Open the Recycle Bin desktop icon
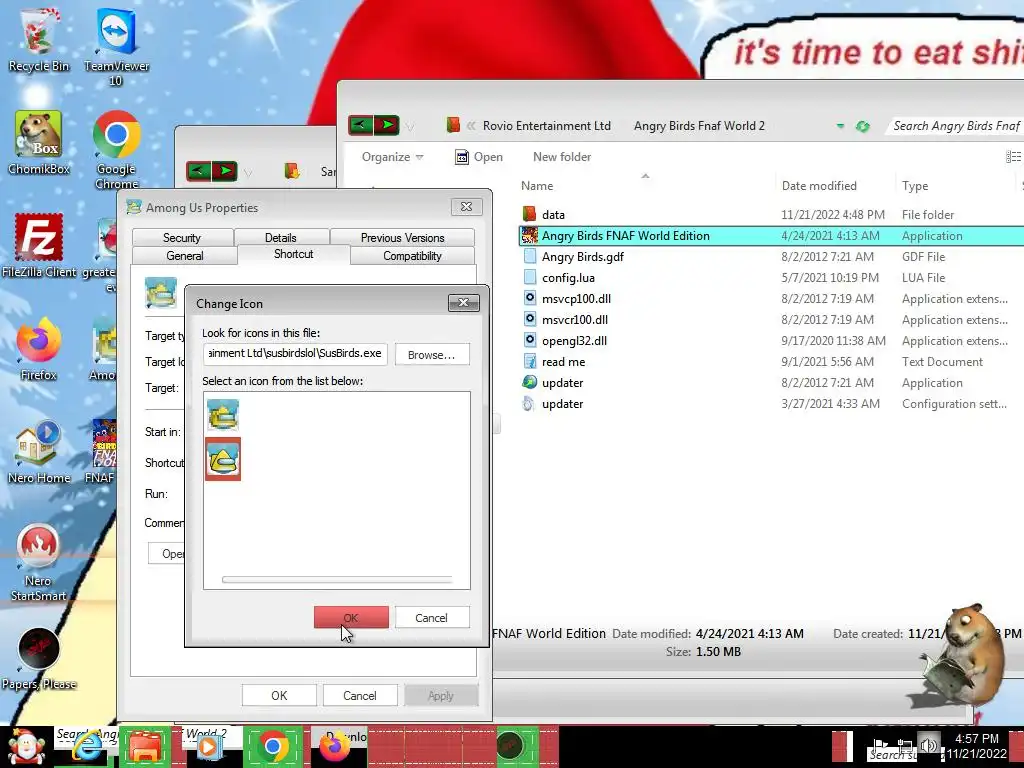The height and width of the screenshot is (768, 1024). click(39, 39)
